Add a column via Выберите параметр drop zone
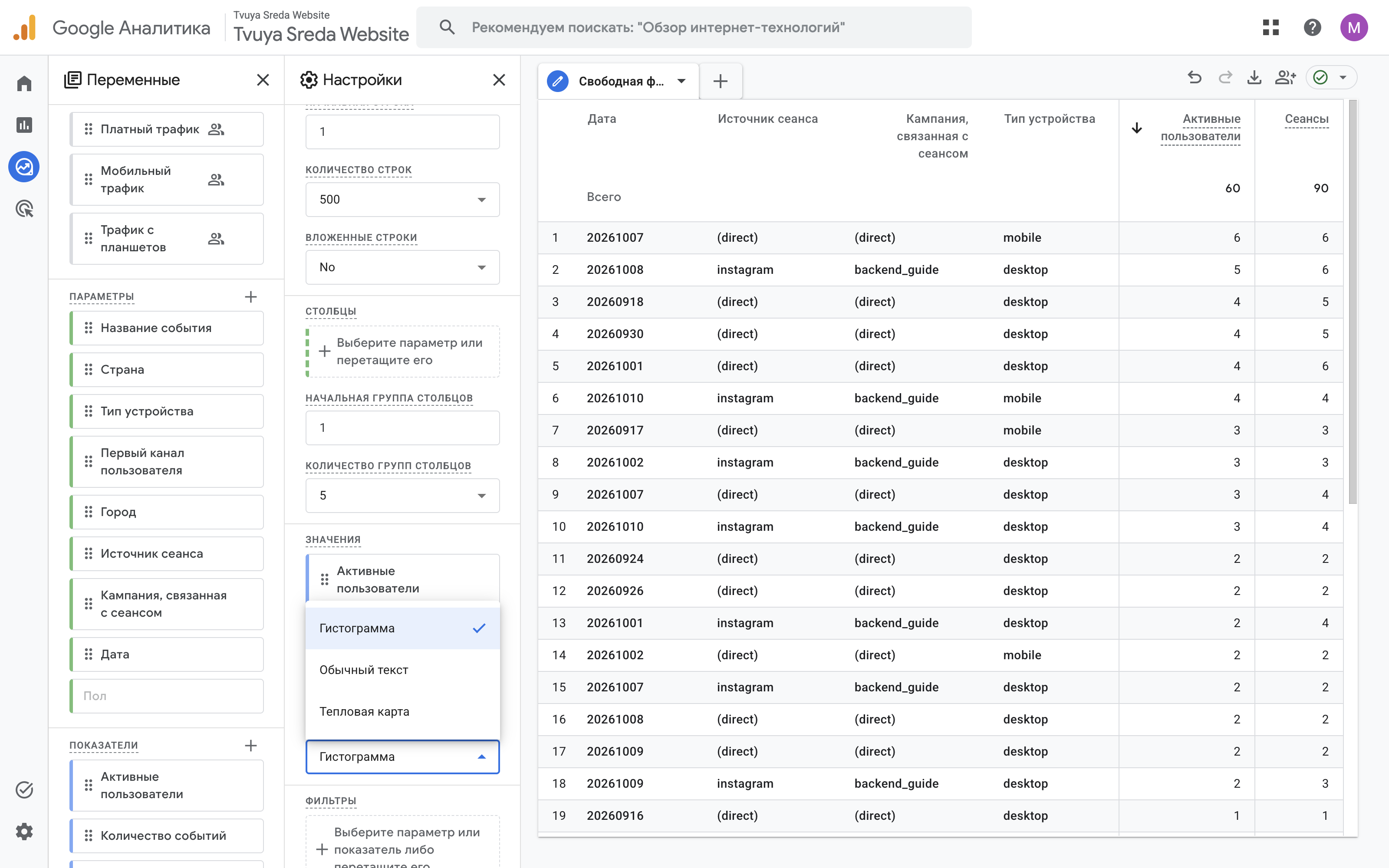Screen dimensions: 1389x868 click(x=402, y=352)
